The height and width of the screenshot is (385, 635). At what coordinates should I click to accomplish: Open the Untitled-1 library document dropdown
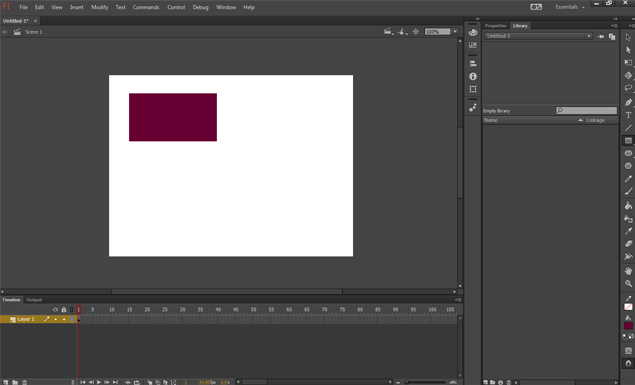[x=538, y=36]
